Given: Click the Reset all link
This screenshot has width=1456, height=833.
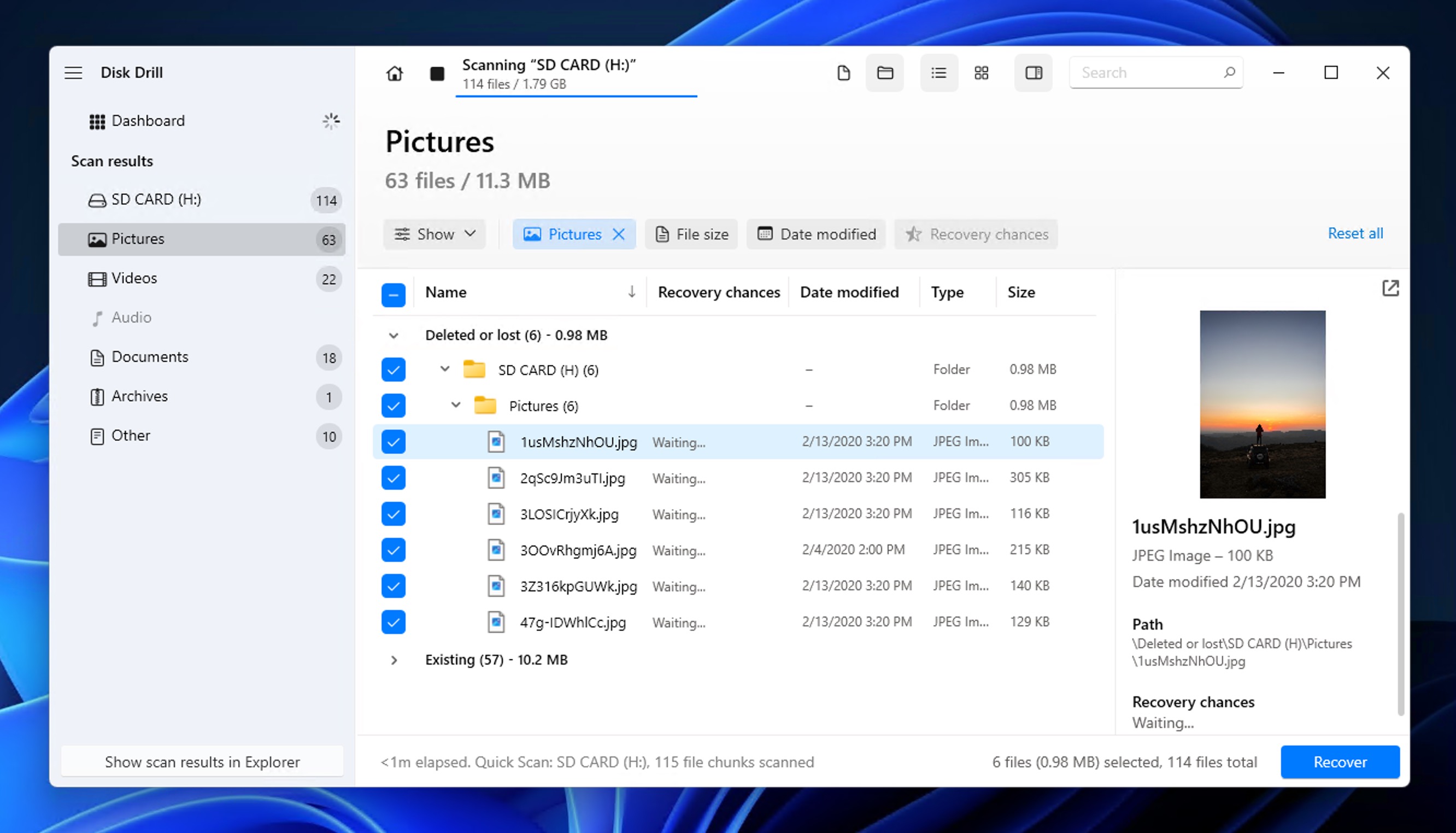Looking at the screenshot, I should (1355, 233).
